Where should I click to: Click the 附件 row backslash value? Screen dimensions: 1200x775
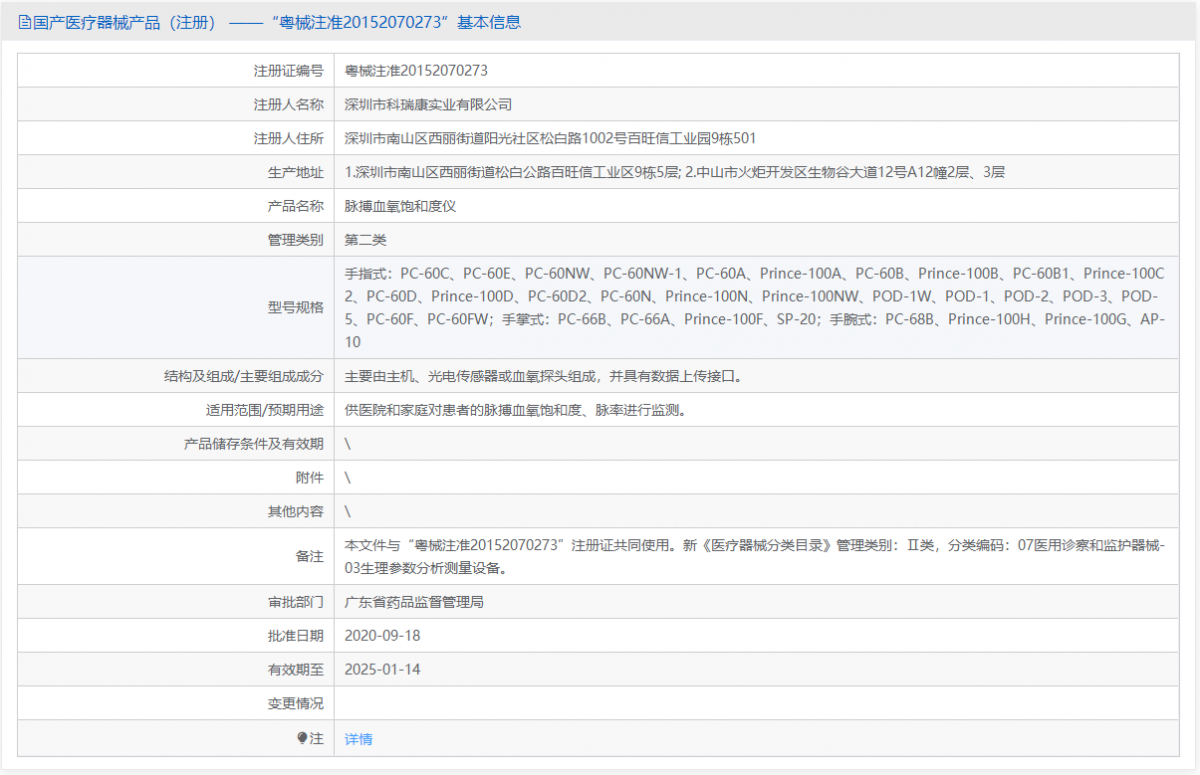point(345,477)
